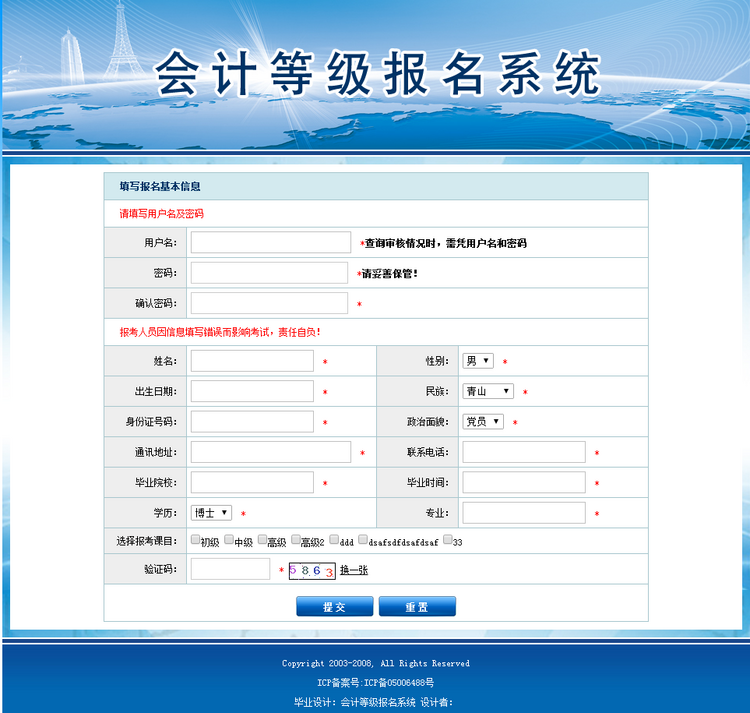Image resolution: width=750 pixels, height=713 pixels.
Task: Click the 用户名 input field
Action: [x=271, y=242]
